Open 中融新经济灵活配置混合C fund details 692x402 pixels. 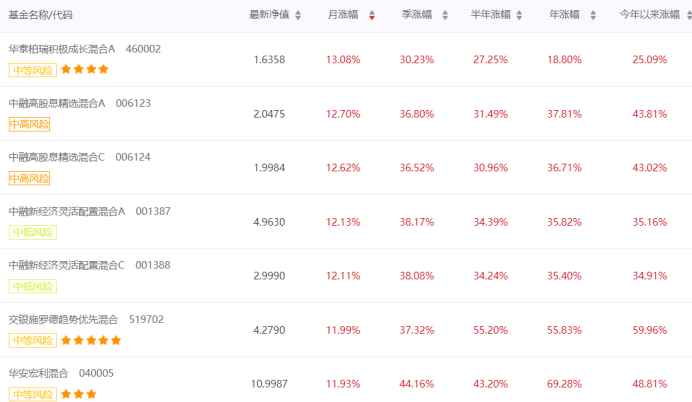click(67, 264)
